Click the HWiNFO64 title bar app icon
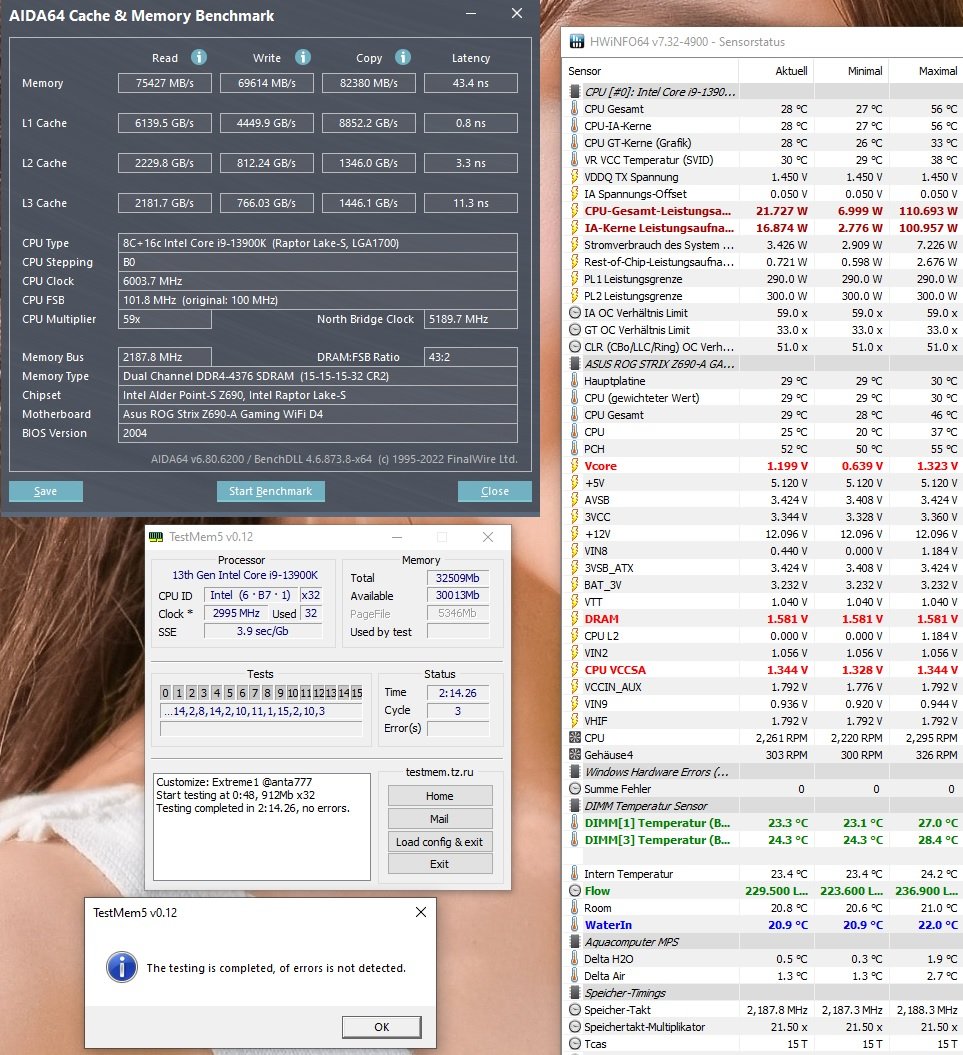Image resolution: width=963 pixels, height=1055 pixels. [x=577, y=42]
